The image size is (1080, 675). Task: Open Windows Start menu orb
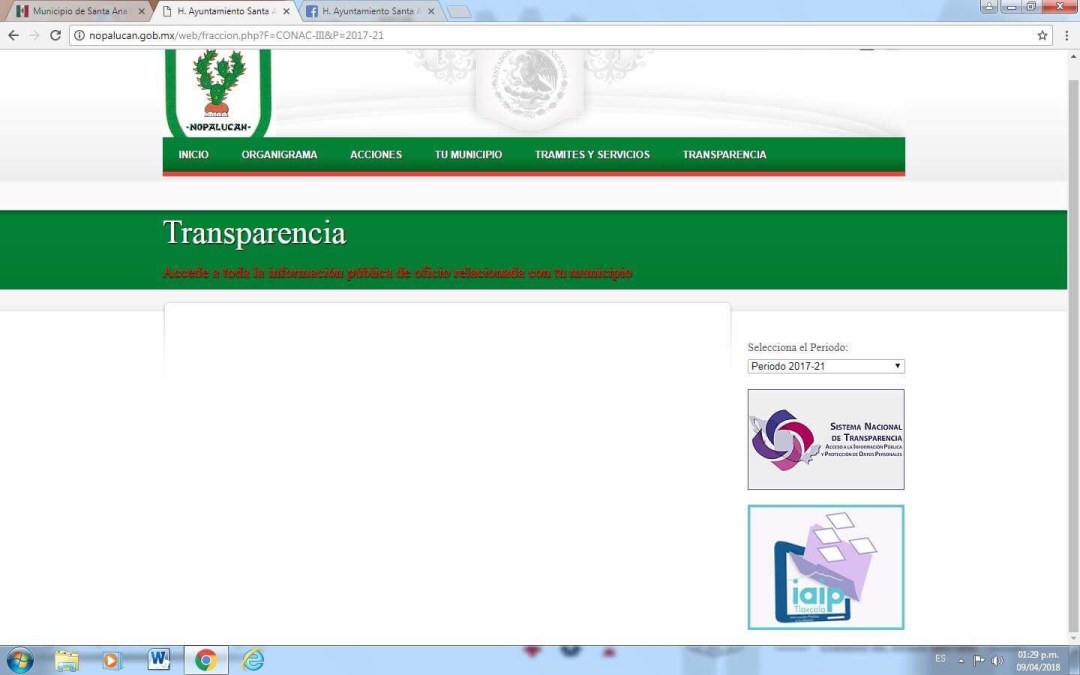pos(19,660)
